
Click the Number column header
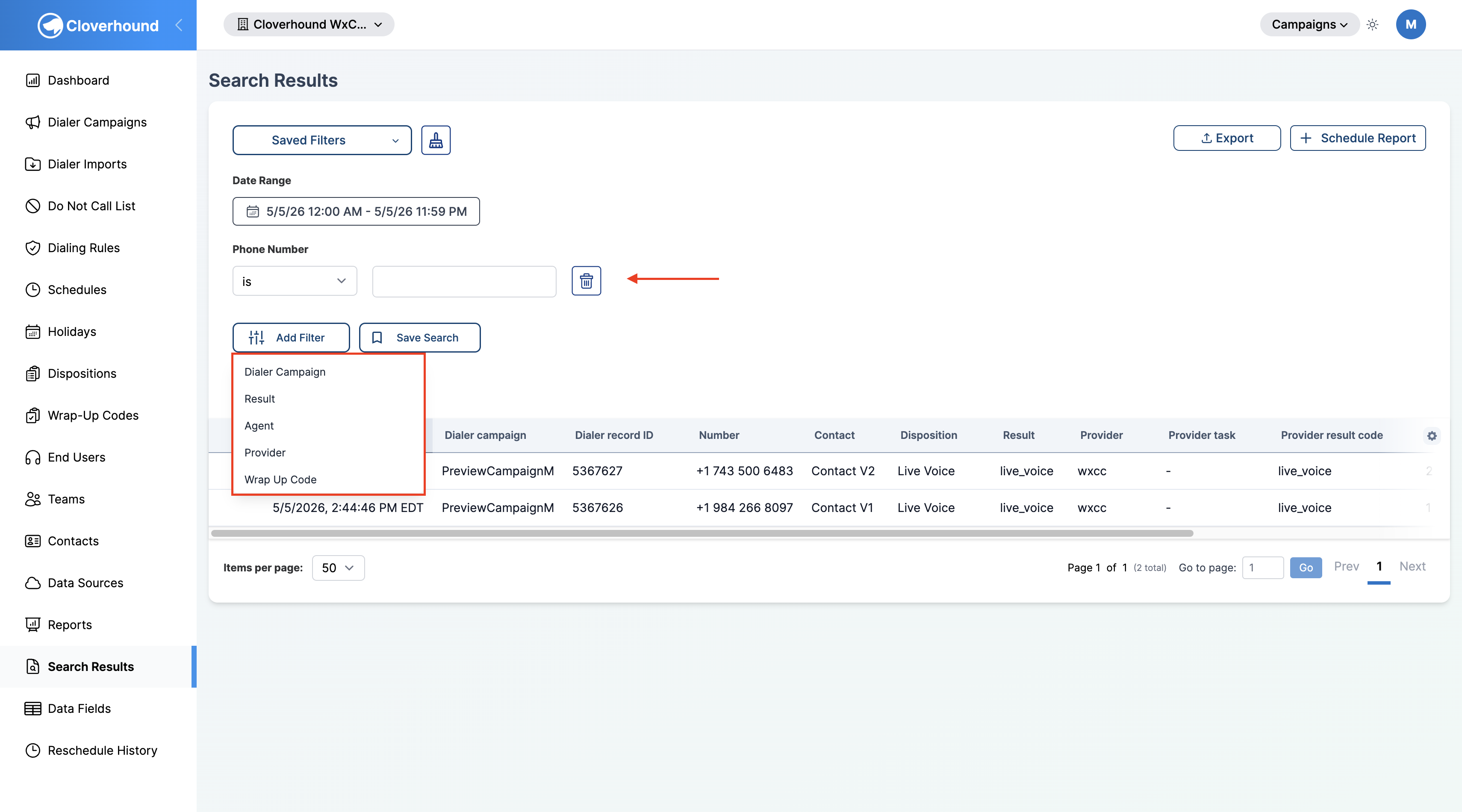pos(719,435)
